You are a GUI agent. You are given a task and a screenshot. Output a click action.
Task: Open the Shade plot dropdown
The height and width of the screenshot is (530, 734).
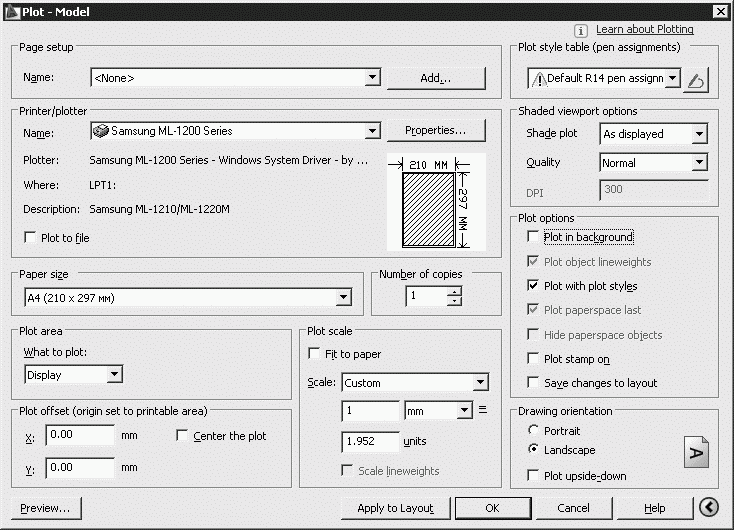click(x=699, y=134)
